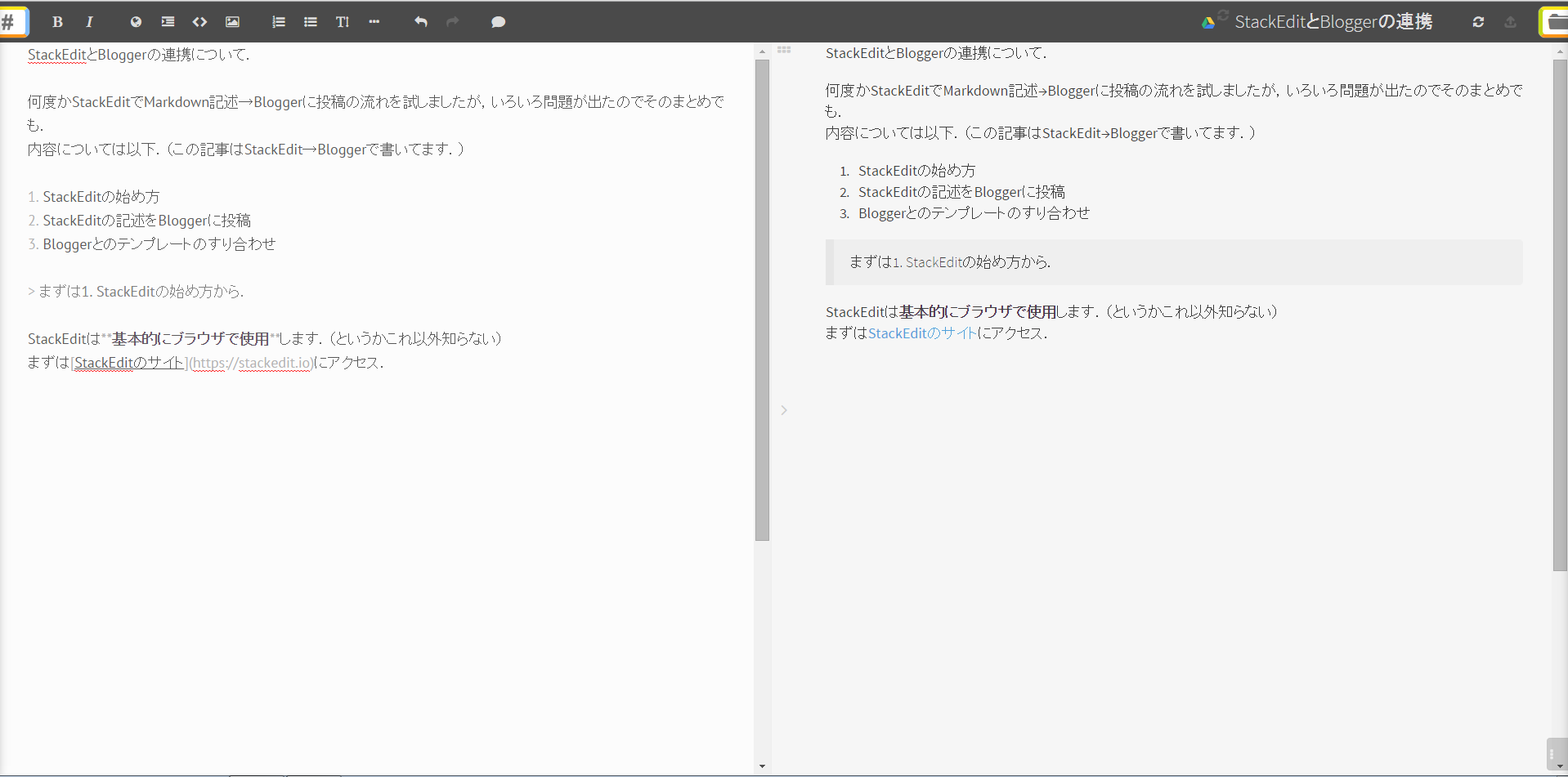
Task: Collapse the preview with the chevron arrow
Action: tap(783, 410)
